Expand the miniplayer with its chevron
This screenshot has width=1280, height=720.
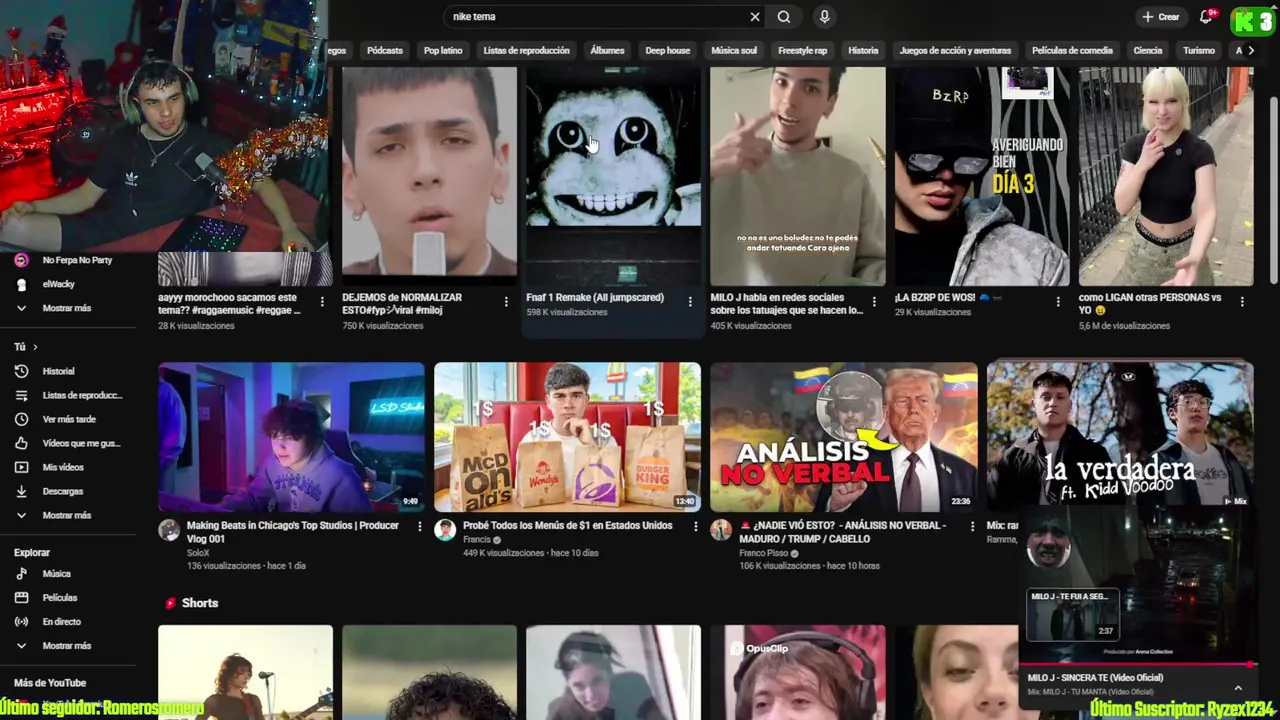point(1238,688)
